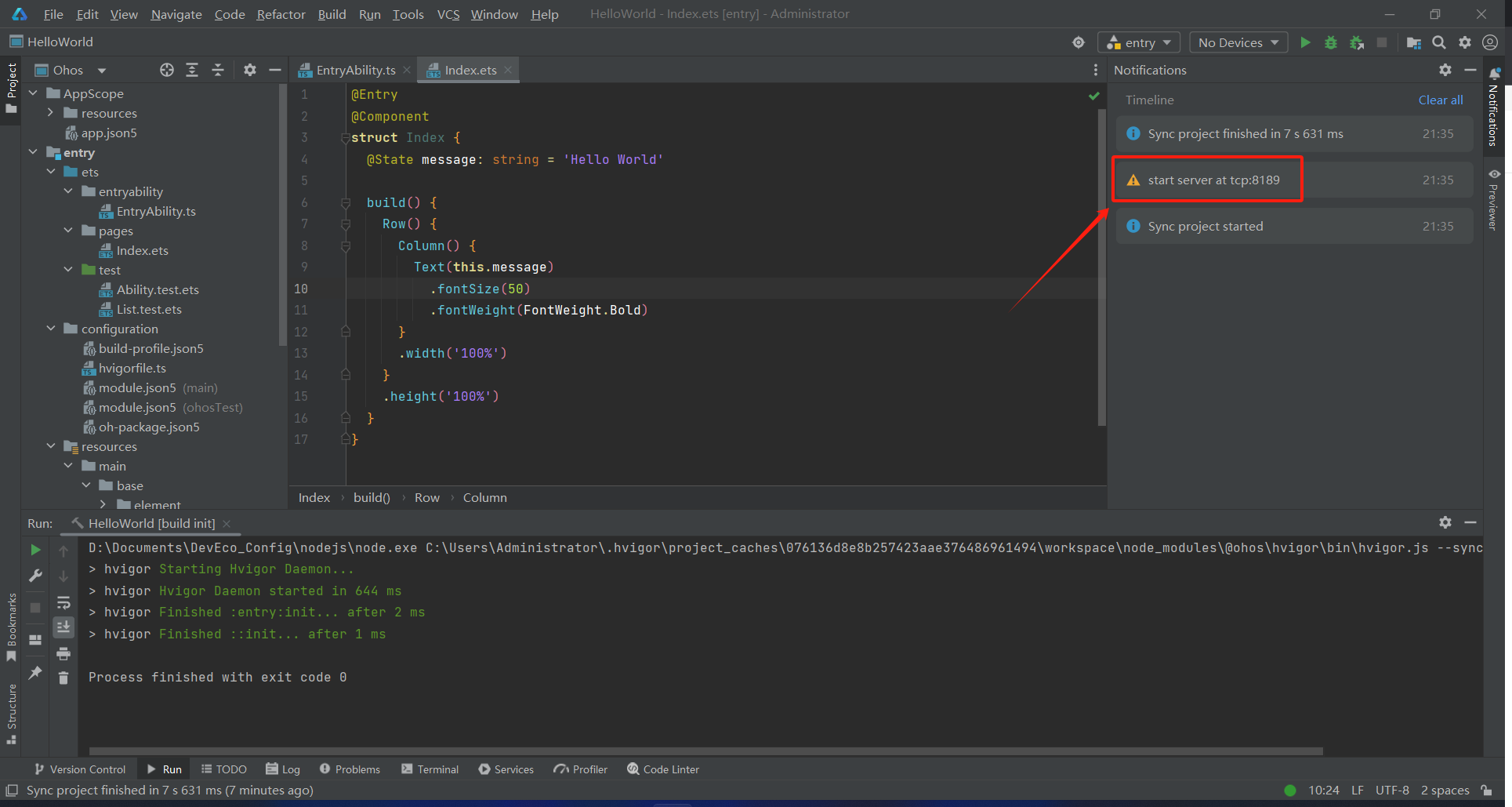Viewport: 1512px width, 807px height.
Task: Select opened file in Project tree icon
Action: [167, 70]
